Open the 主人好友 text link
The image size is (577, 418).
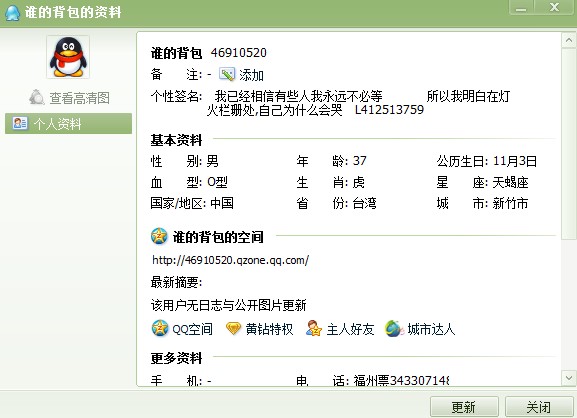coord(350,329)
